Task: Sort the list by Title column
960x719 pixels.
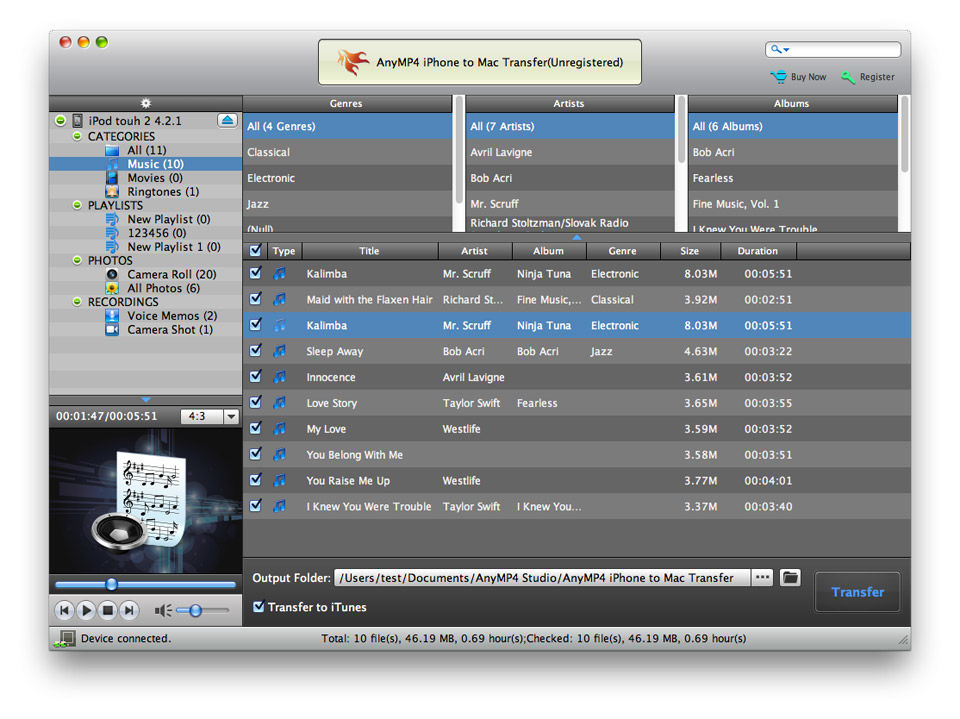Action: pyautogui.click(x=369, y=251)
